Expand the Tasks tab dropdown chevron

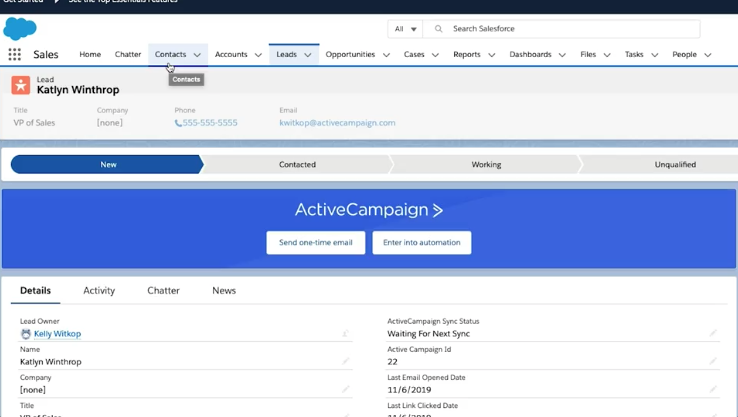click(655, 55)
